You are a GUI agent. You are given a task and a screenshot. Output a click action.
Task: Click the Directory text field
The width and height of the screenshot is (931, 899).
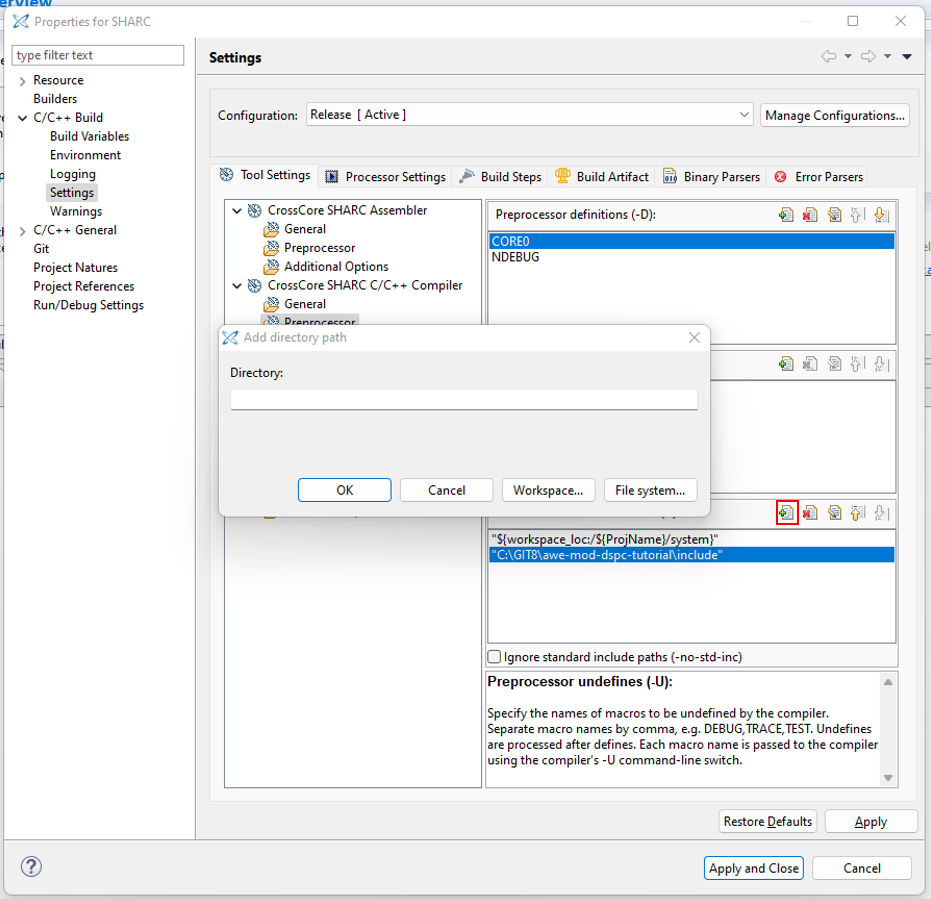[464, 400]
